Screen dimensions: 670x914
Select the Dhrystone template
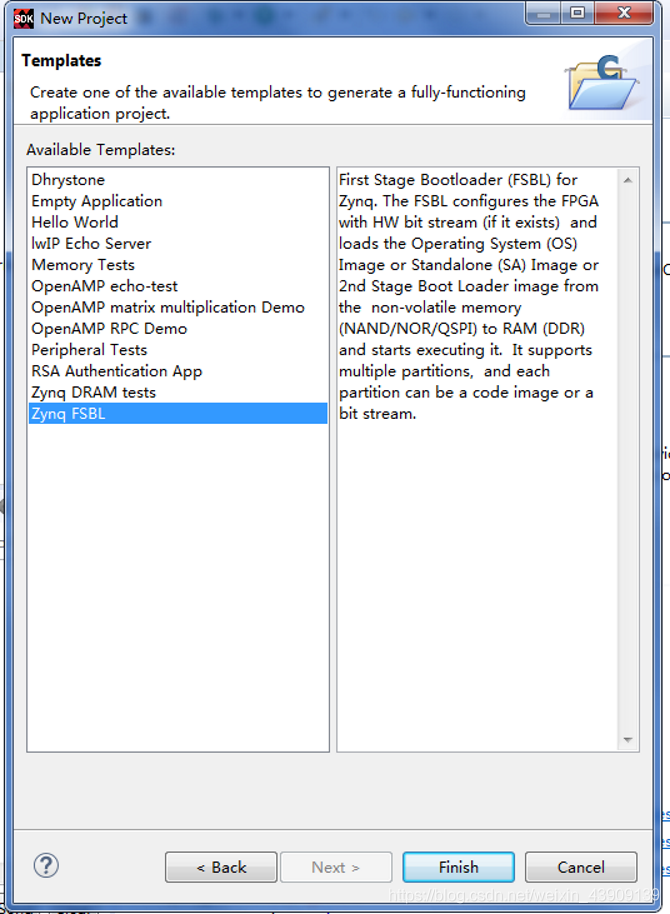pos(68,180)
